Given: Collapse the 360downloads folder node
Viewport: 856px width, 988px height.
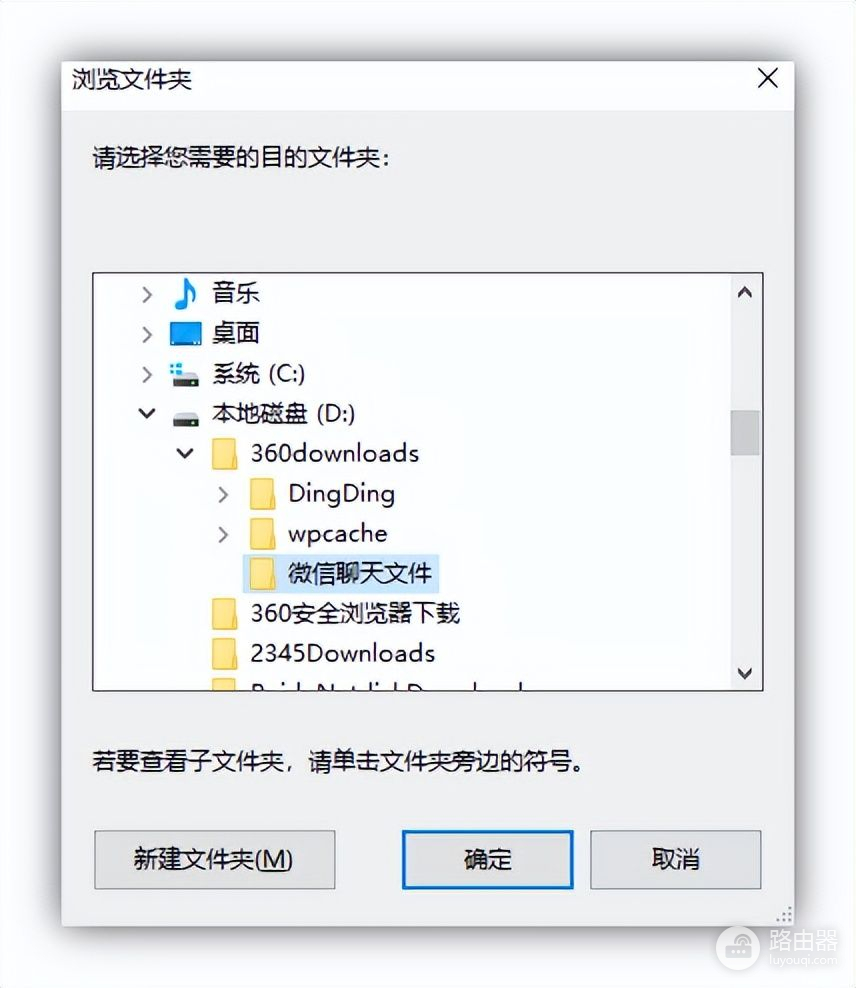Looking at the screenshot, I should click(x=185, y=453).
